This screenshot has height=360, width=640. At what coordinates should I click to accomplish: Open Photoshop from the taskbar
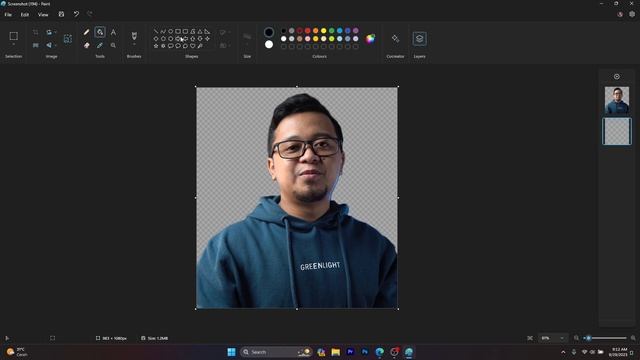364,352
